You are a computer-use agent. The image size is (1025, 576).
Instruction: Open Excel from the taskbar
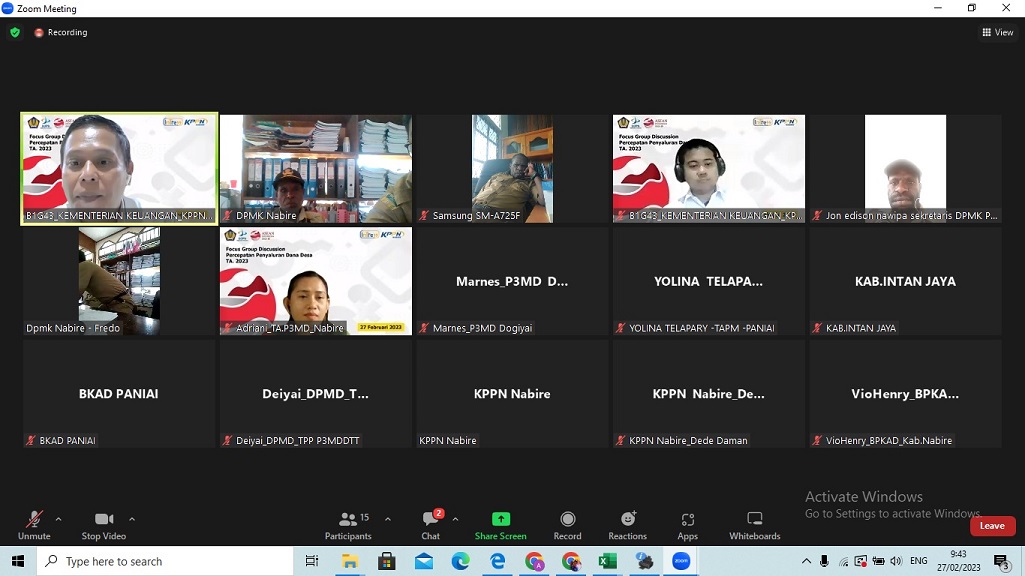[607, 561]
